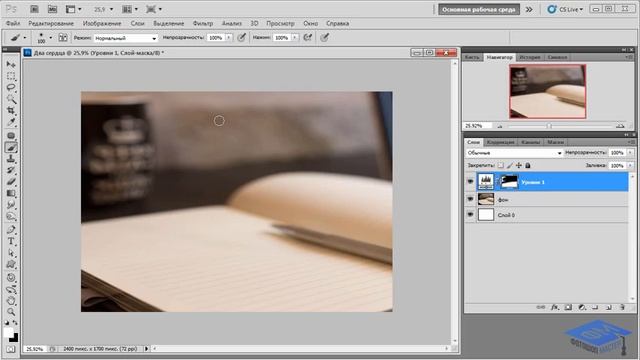Select the Crop tool
The width and height of the screenshot is (640, 360).
click(11, 110)
